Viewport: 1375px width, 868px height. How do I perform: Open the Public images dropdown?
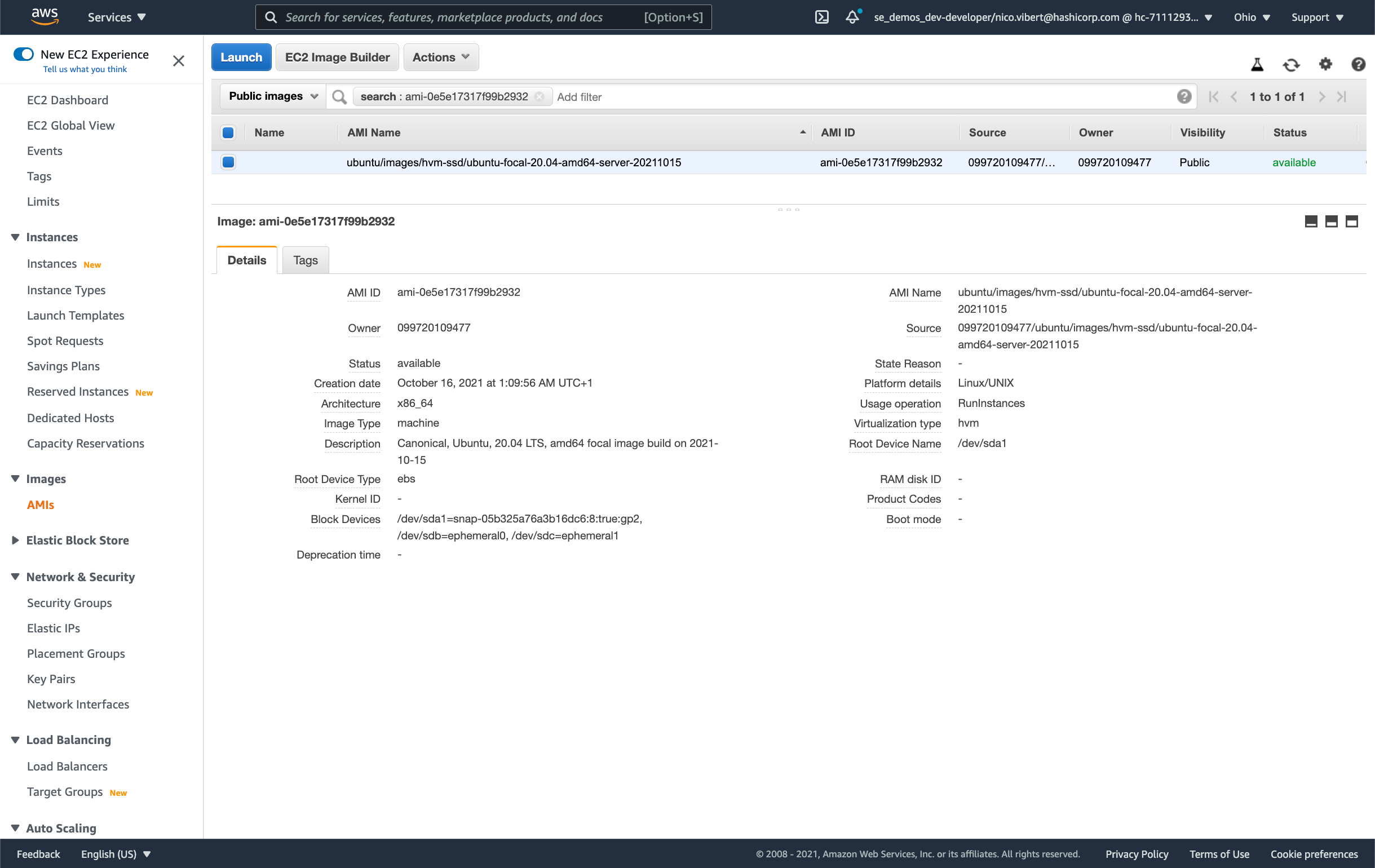point(273,96)
